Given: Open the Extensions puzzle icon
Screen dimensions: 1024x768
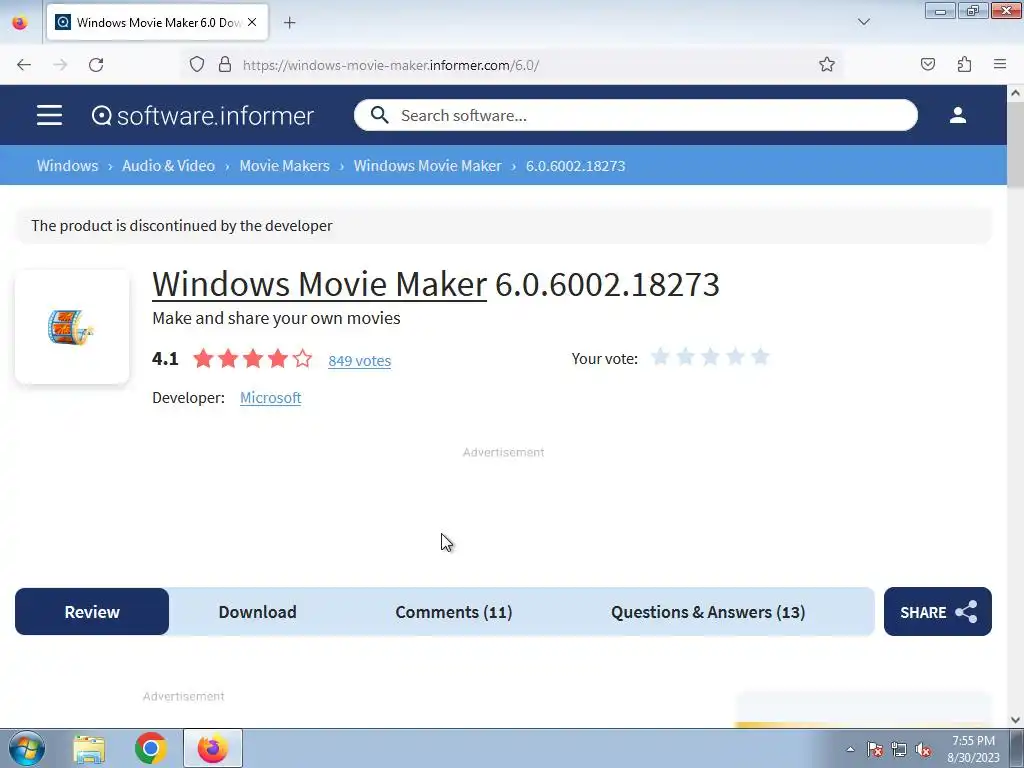Looking at the screenshot, I should coord(964,64).
